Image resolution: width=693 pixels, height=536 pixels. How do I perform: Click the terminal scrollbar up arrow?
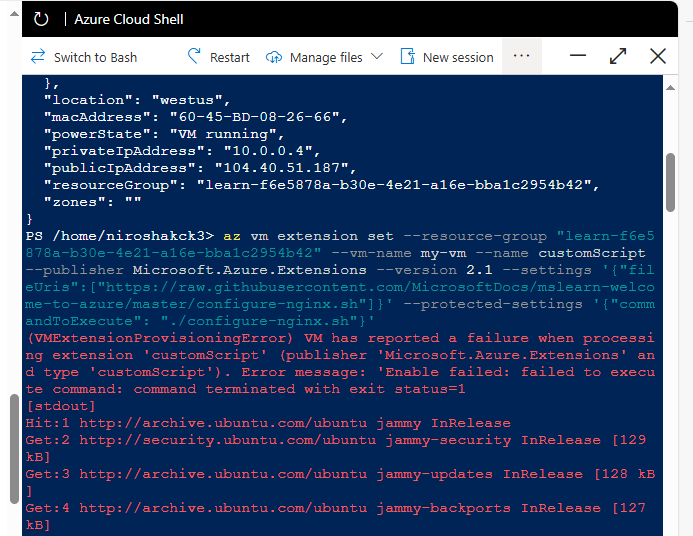pyautogui.click(x=670, y=87)
